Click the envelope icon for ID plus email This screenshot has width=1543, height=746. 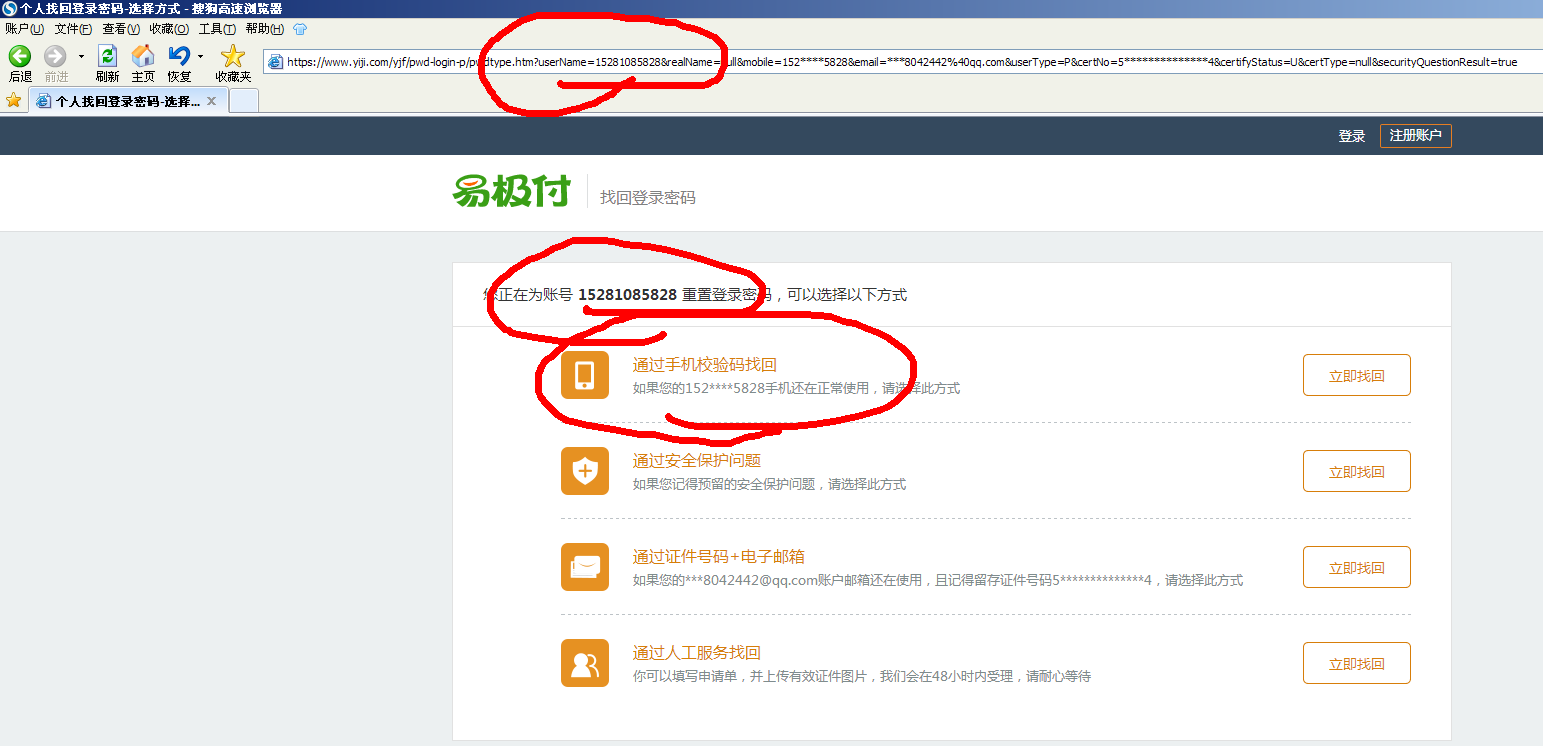click(x=585, y=567)
